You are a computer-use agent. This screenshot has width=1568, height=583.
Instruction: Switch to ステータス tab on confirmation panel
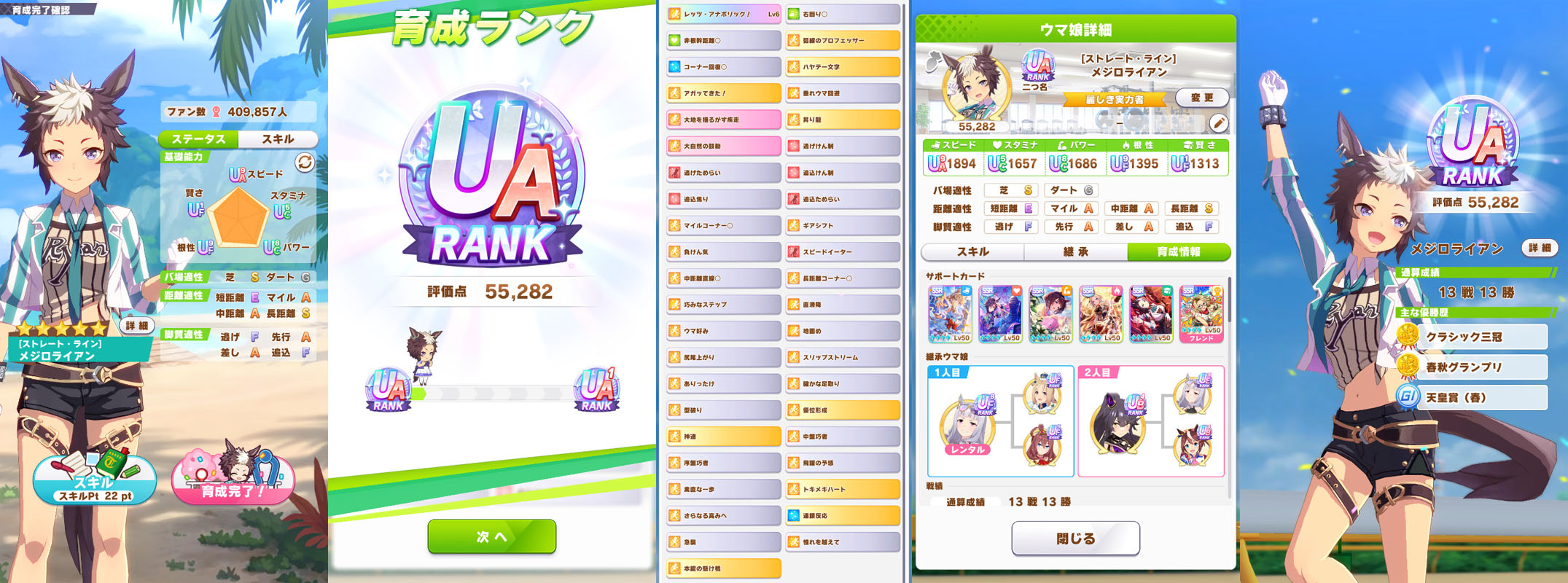coord(198,139)
